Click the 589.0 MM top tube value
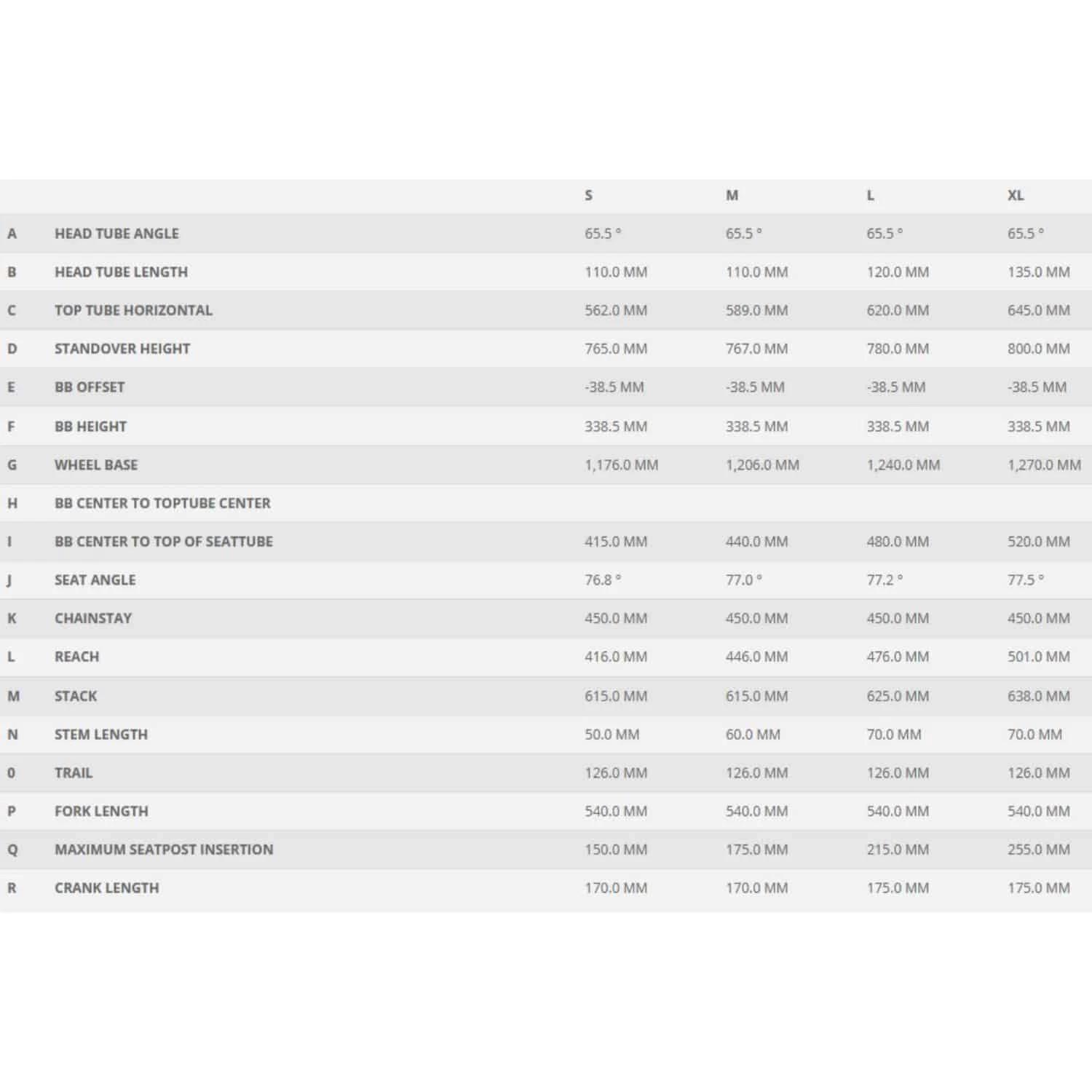The width and height of the screenshot is (1092, 1092). (756, 310)
